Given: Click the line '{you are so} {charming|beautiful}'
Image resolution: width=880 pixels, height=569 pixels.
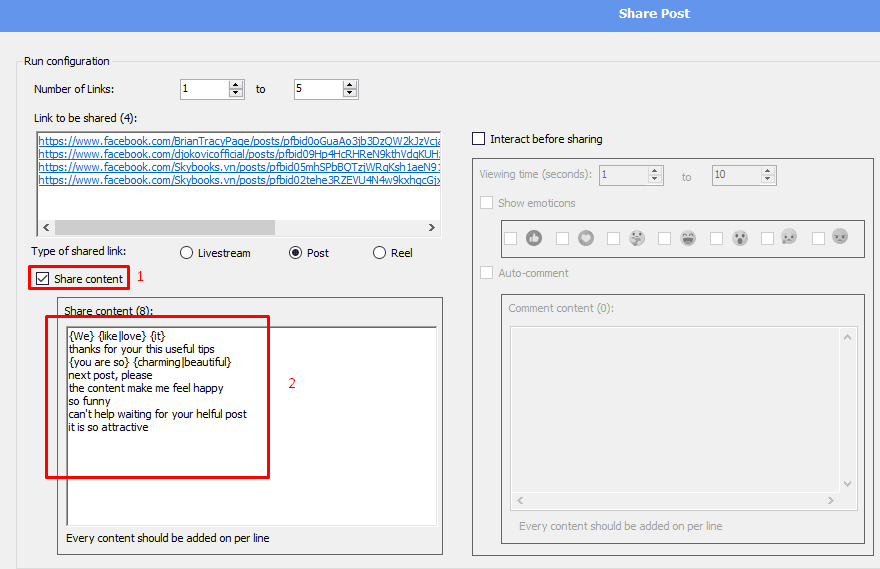Looking at the screenshot, I should pyautogui.click(x=150, y=362).
